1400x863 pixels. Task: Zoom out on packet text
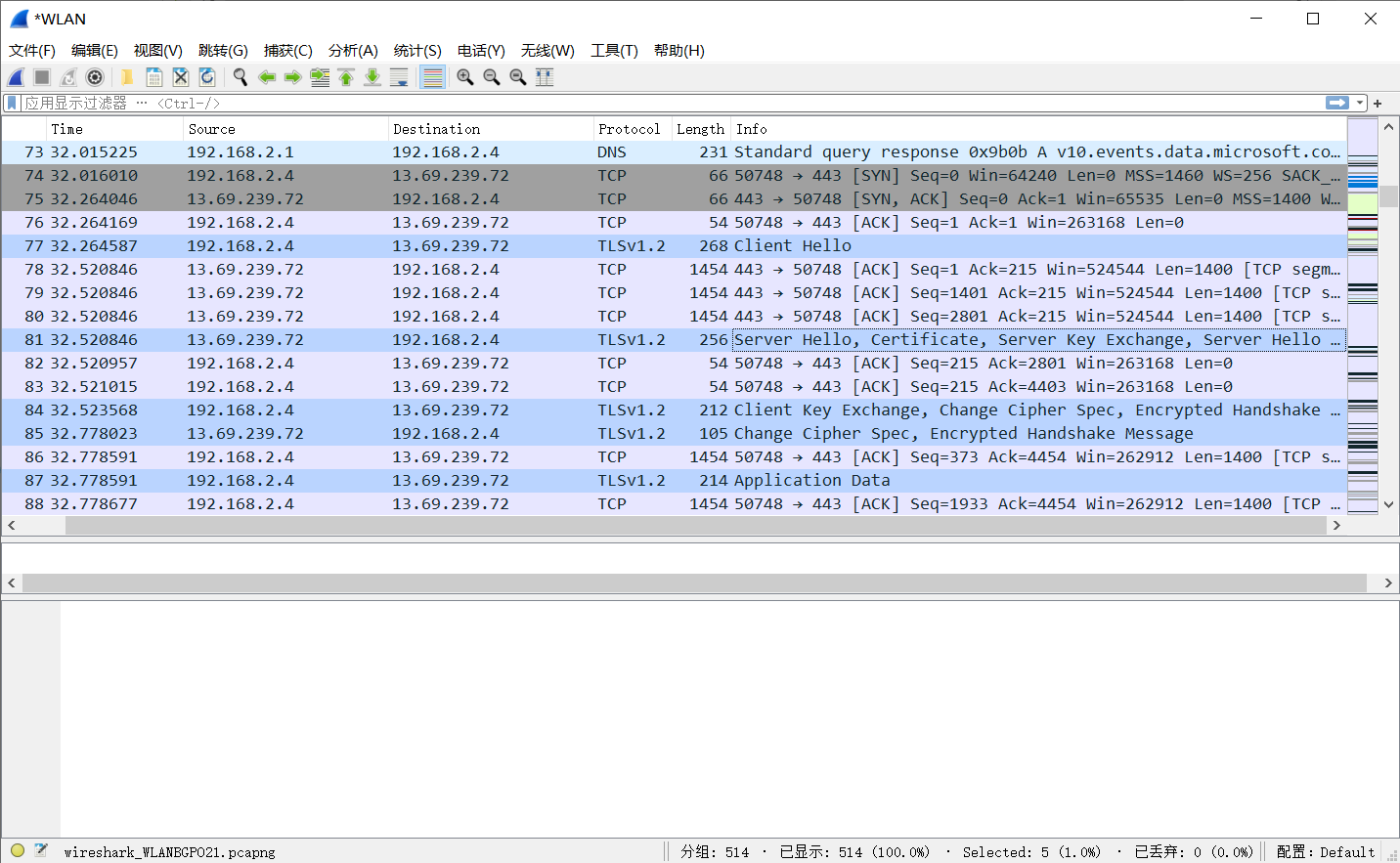492,77
